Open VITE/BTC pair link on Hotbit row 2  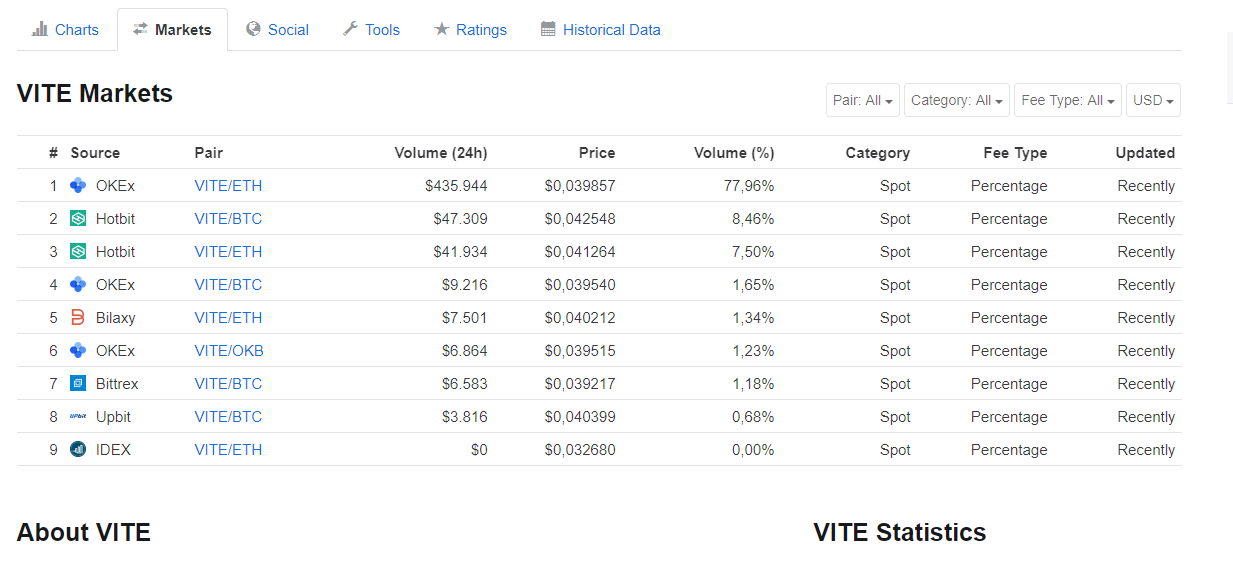click(x=228, y=219)
